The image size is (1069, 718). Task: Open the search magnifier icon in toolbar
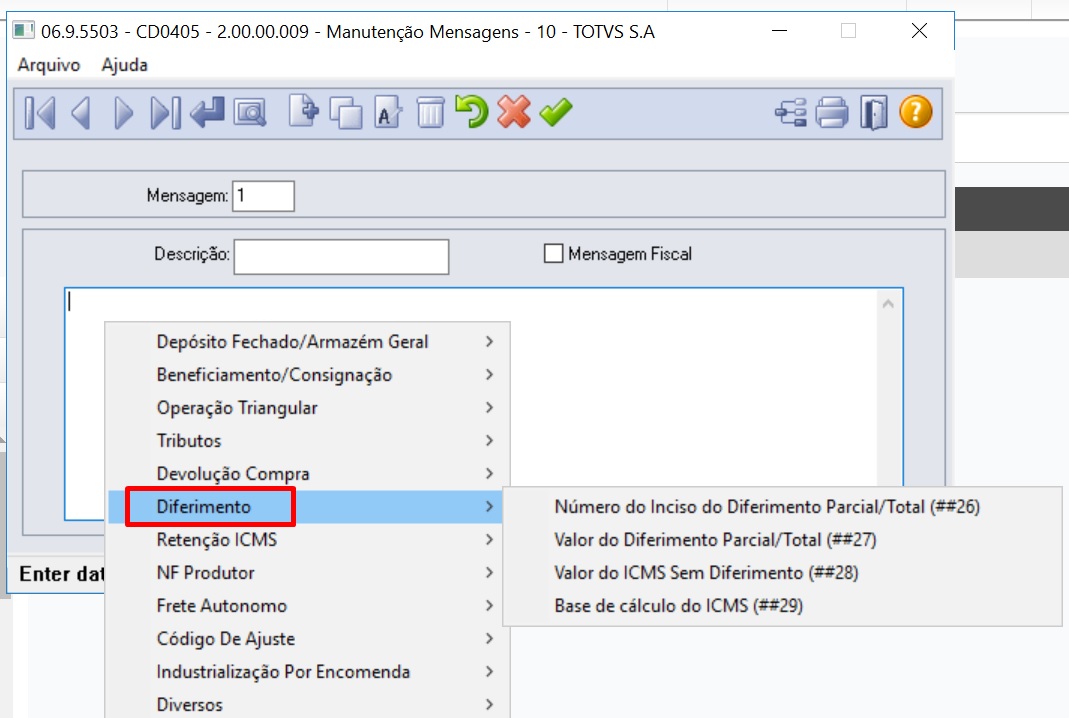[250, 113]
